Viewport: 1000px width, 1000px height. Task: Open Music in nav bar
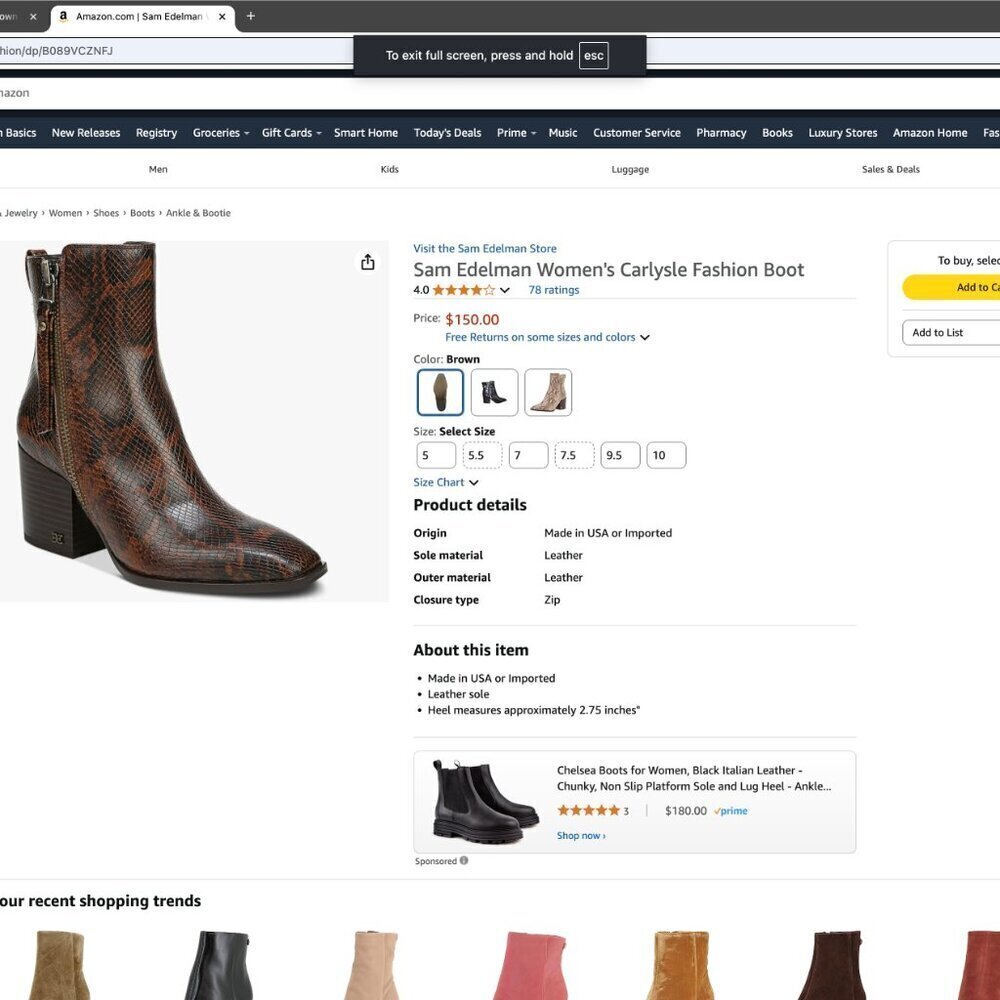click(x=562, y=133)
